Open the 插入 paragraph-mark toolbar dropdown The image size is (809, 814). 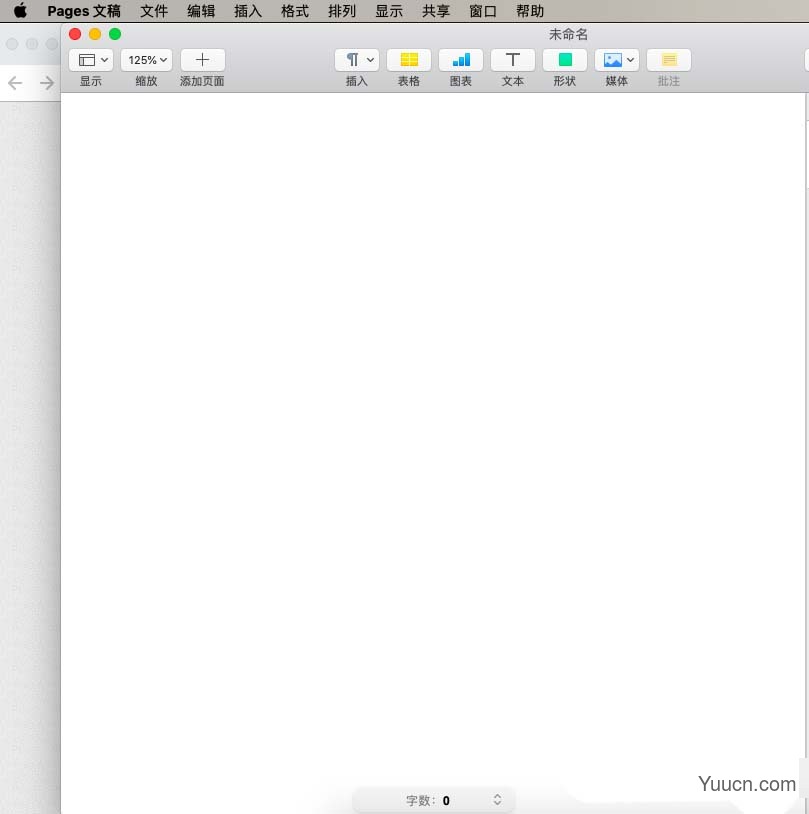pos(357,60)
